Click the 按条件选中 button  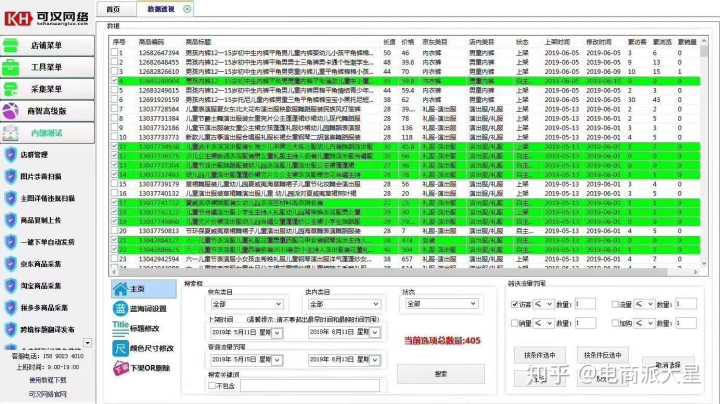click(540, 355)
